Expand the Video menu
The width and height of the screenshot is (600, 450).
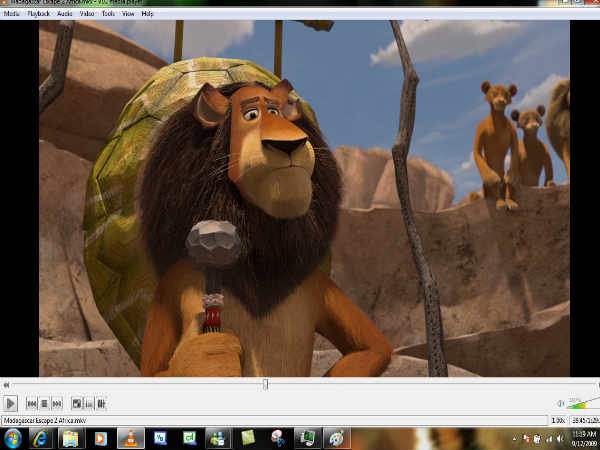pos(87,14)
